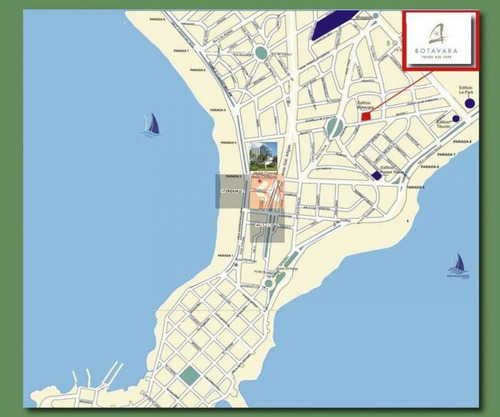Image resolution: width=500 pixels, height=417 pixels.
Task: Select the round green roundabout near Av. Los Alpes
Action: (262, 53)
